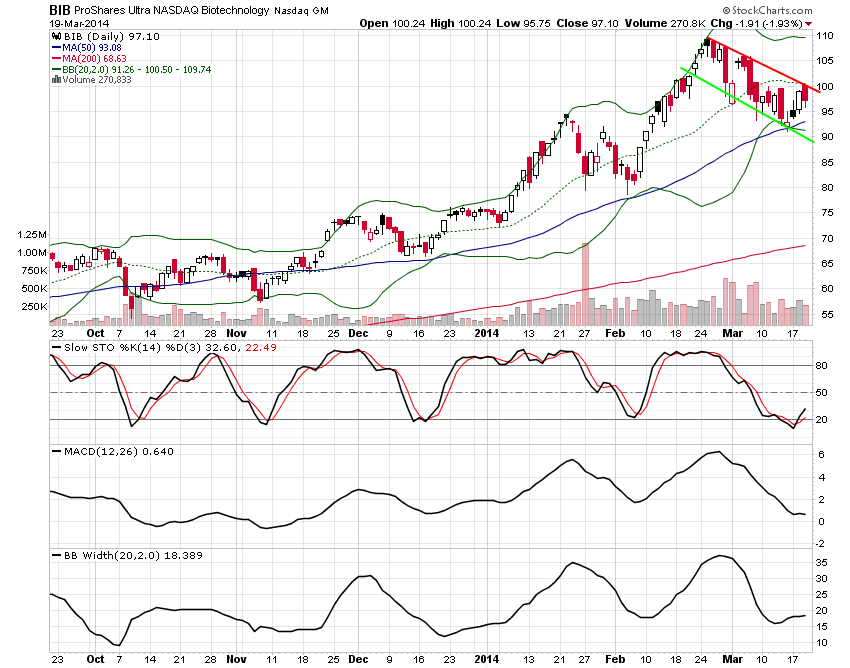Click the 6 label on the MACD axis
Image resolution: width=850 pixels, height=668 pixels.
[x=822, y=455]
